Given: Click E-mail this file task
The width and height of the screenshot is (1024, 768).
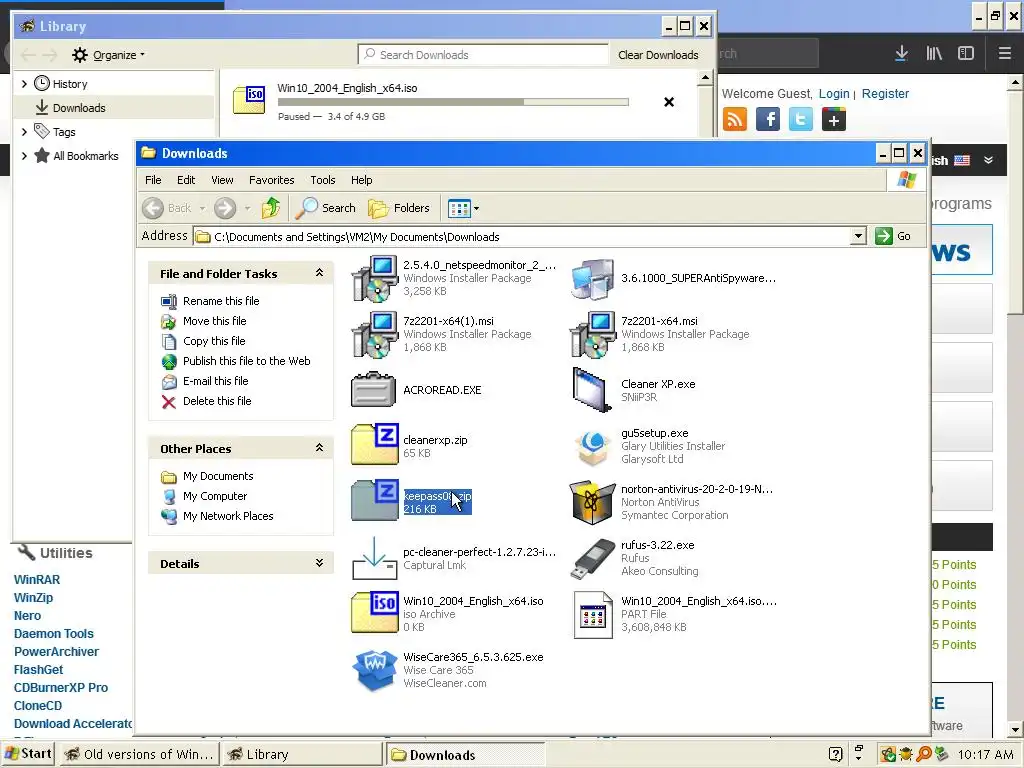Looking at the screenshot, I should [x=216, y=381].
